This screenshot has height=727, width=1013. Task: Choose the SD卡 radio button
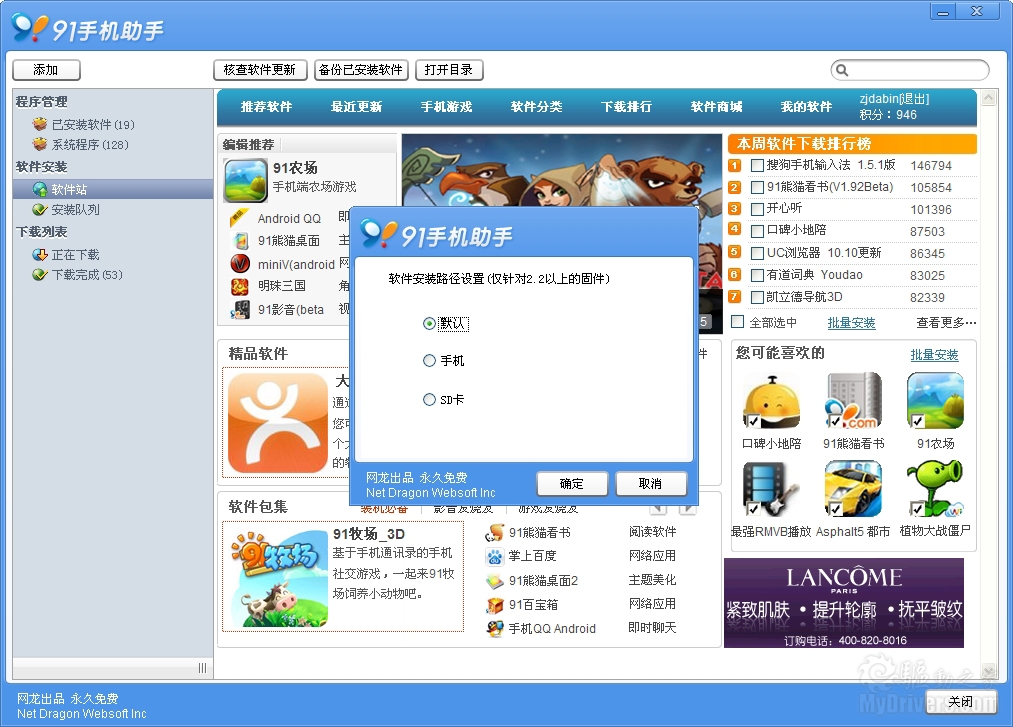click(x=430, y=400)
